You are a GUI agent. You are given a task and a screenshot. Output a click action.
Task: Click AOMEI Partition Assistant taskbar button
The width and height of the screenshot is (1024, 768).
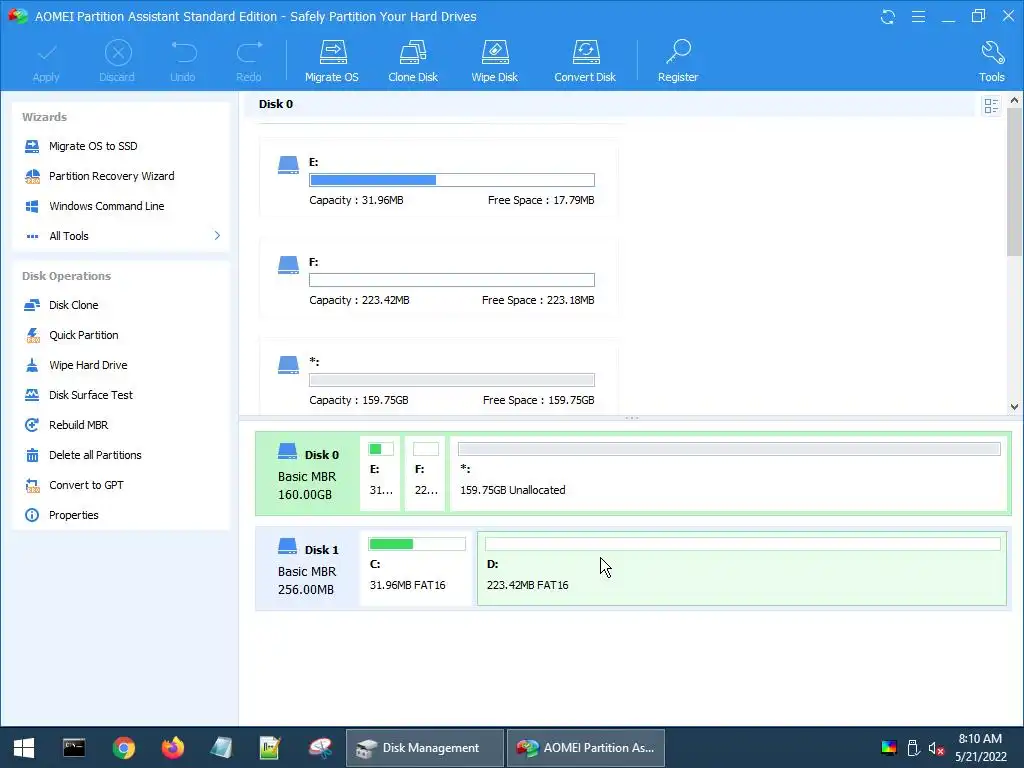586,748
